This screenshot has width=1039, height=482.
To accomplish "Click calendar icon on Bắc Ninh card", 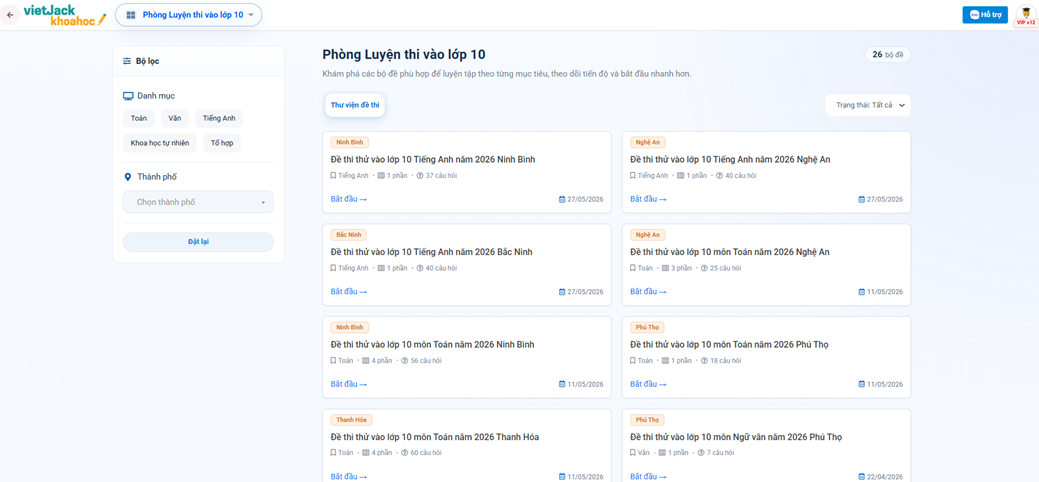I will [x=563, y=292].
